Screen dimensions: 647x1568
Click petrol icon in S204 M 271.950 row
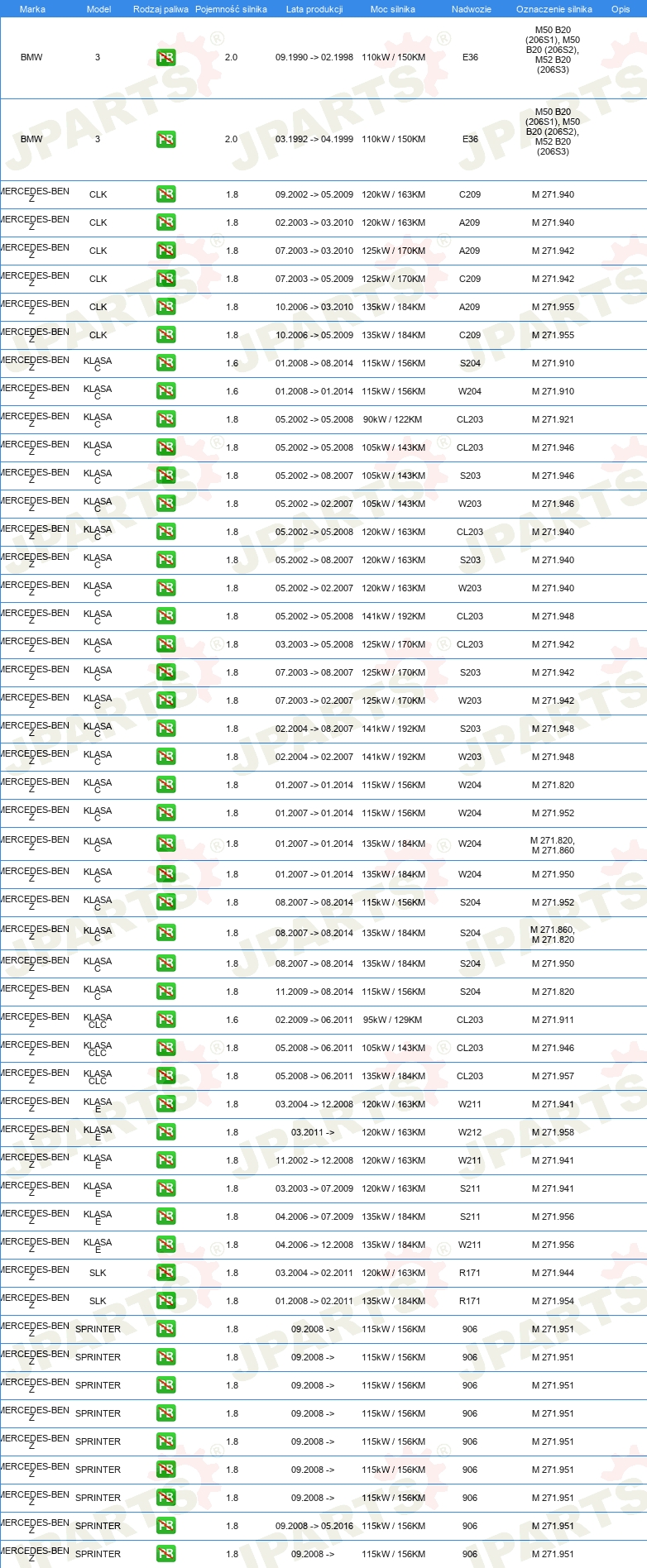coord(165,963)
